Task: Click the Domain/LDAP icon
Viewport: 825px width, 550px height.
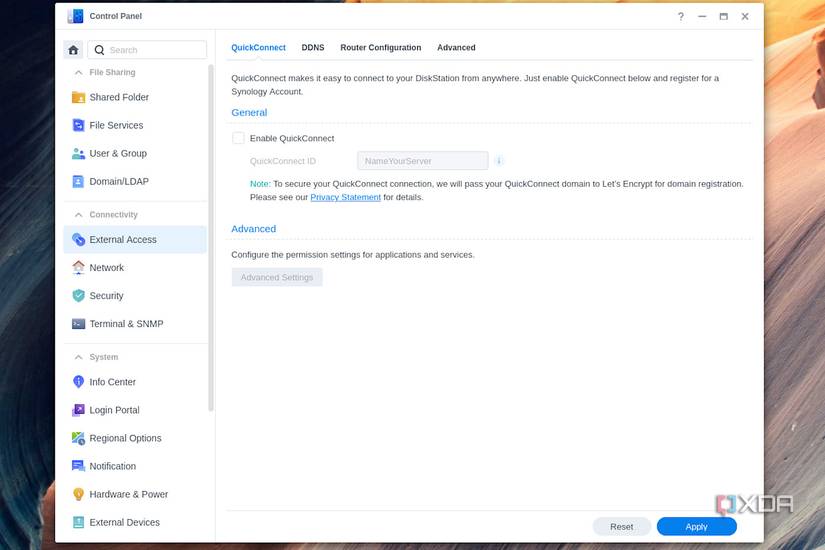Action: [78, 182]
